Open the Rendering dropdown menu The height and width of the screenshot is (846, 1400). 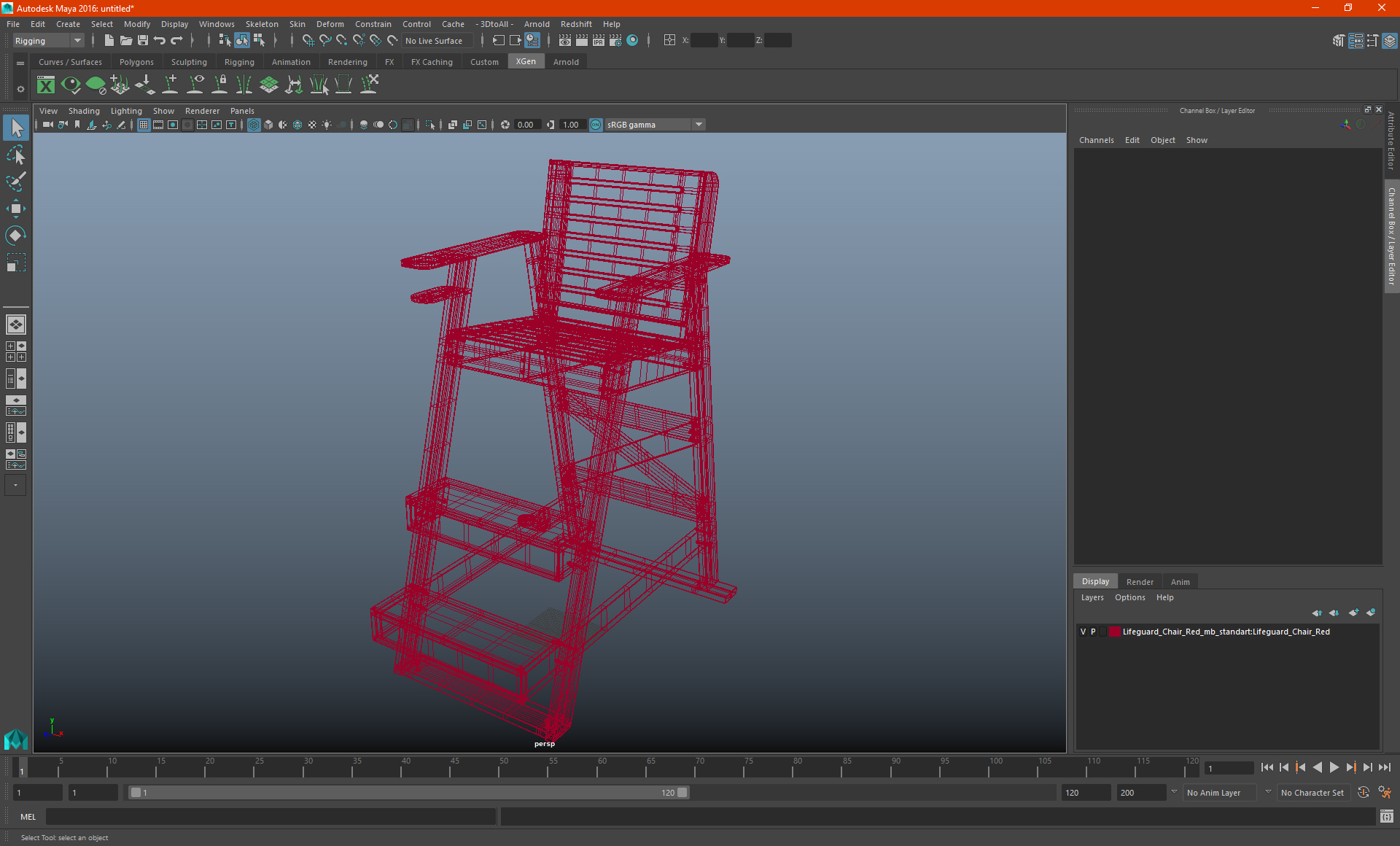[x=347, y=62]
